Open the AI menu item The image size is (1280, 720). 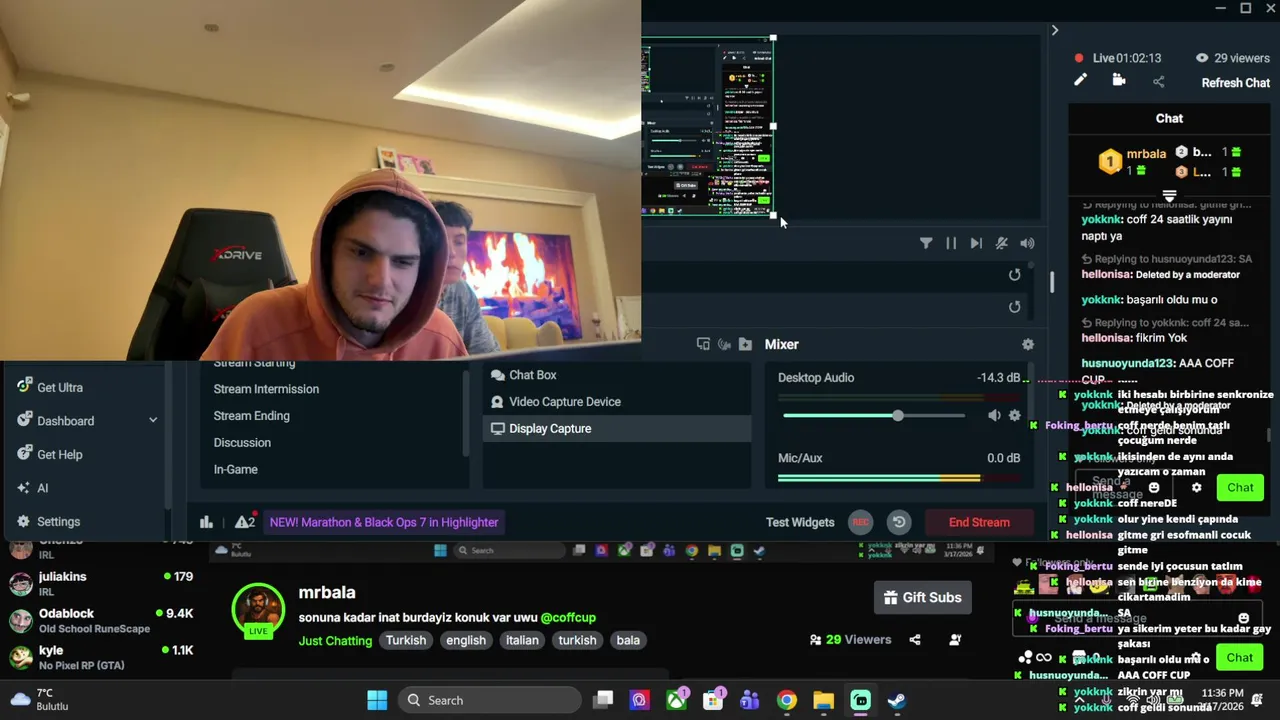tap(42, 488)
